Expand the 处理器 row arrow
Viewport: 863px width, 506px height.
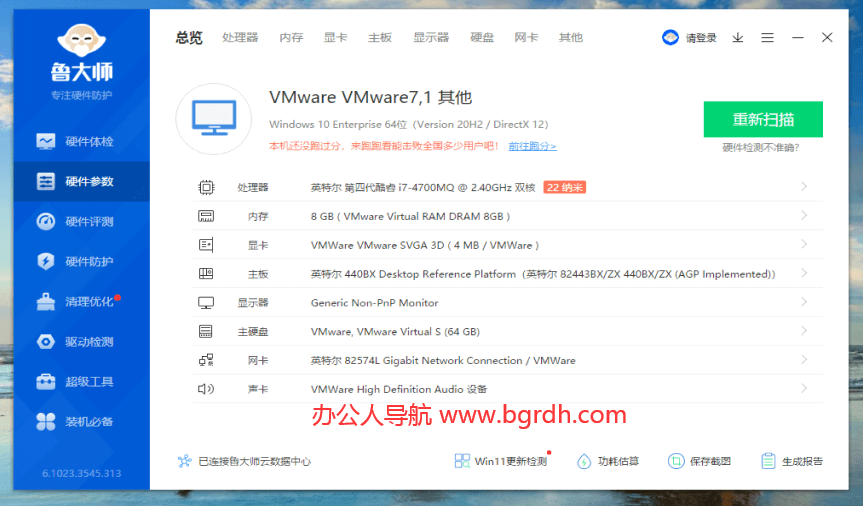(x=804, y=187)
